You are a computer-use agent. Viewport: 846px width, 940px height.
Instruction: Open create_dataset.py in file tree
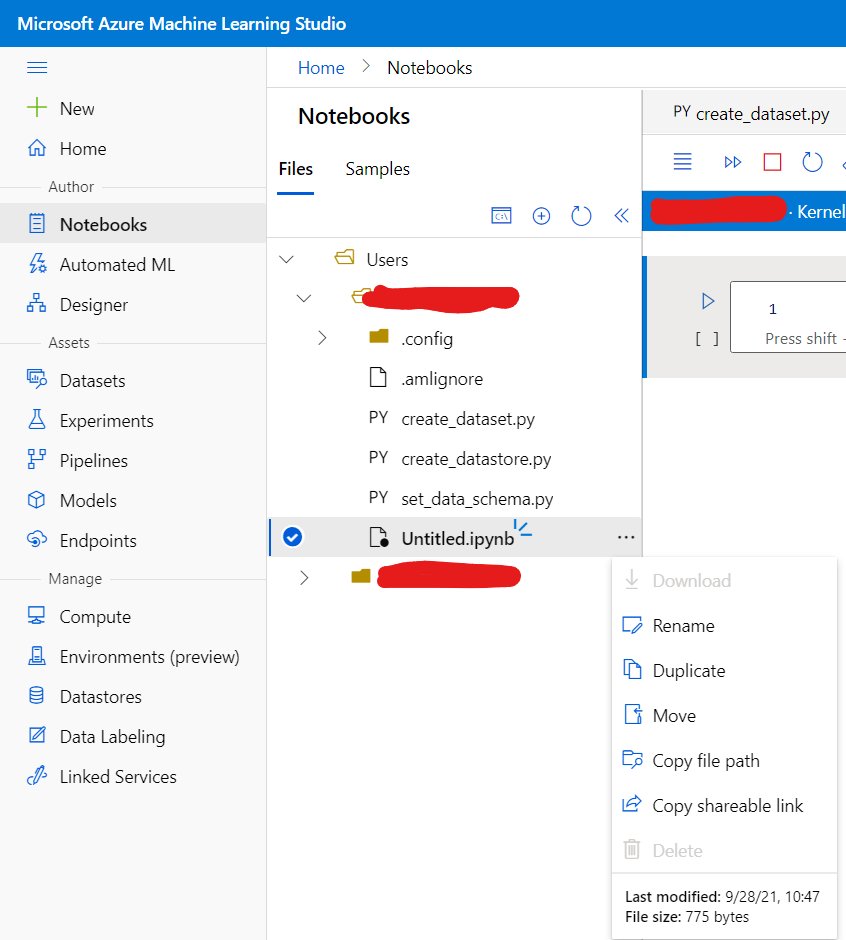(x=468, y=419)
